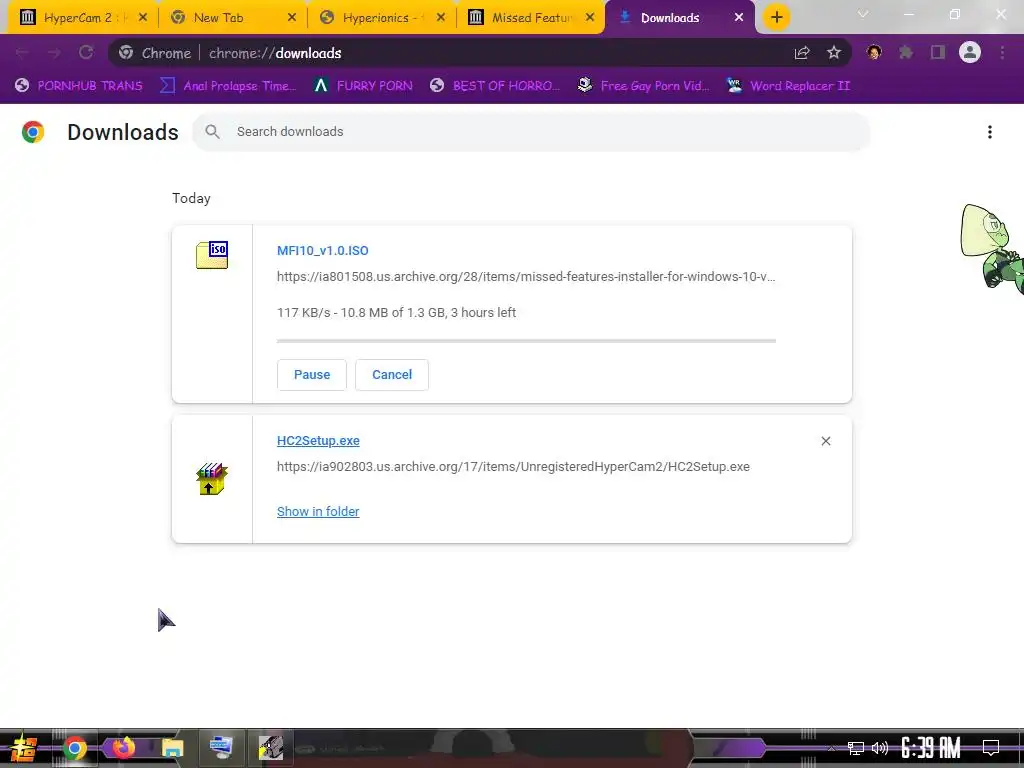The height and width of the screenshot is (768, 1024).
Task: Click the Today date heading
Action: (191, 199)
